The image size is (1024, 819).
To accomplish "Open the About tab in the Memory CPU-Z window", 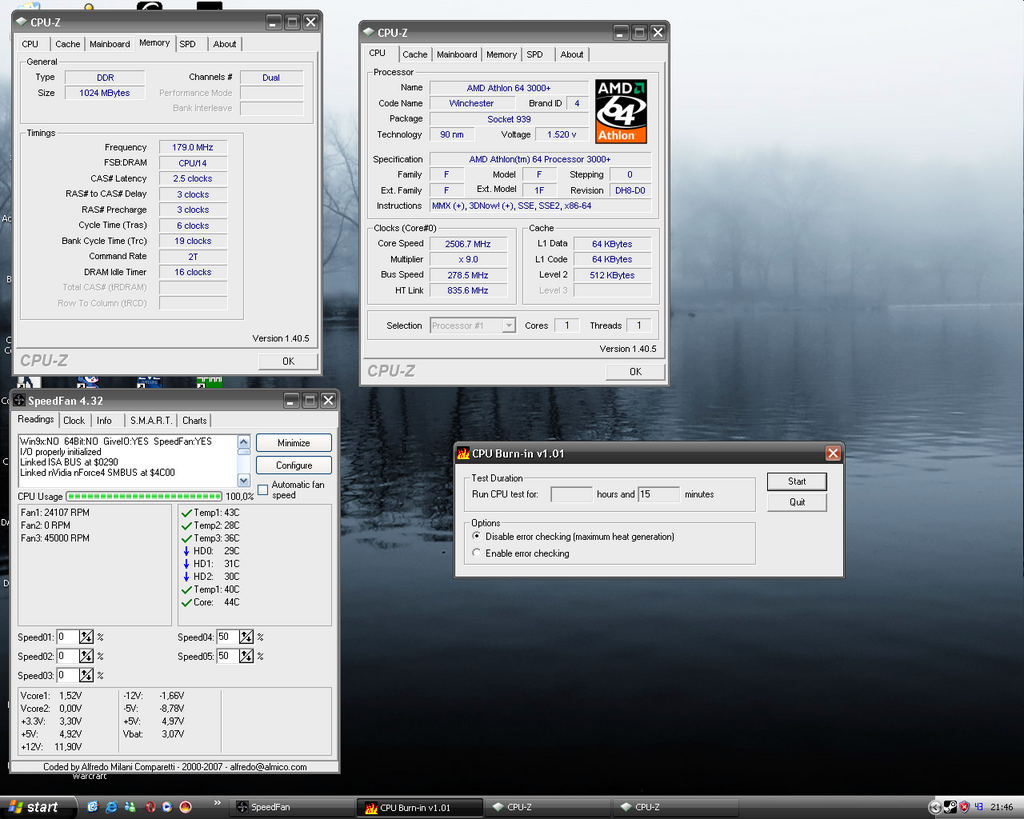I will tap(225, 44).
